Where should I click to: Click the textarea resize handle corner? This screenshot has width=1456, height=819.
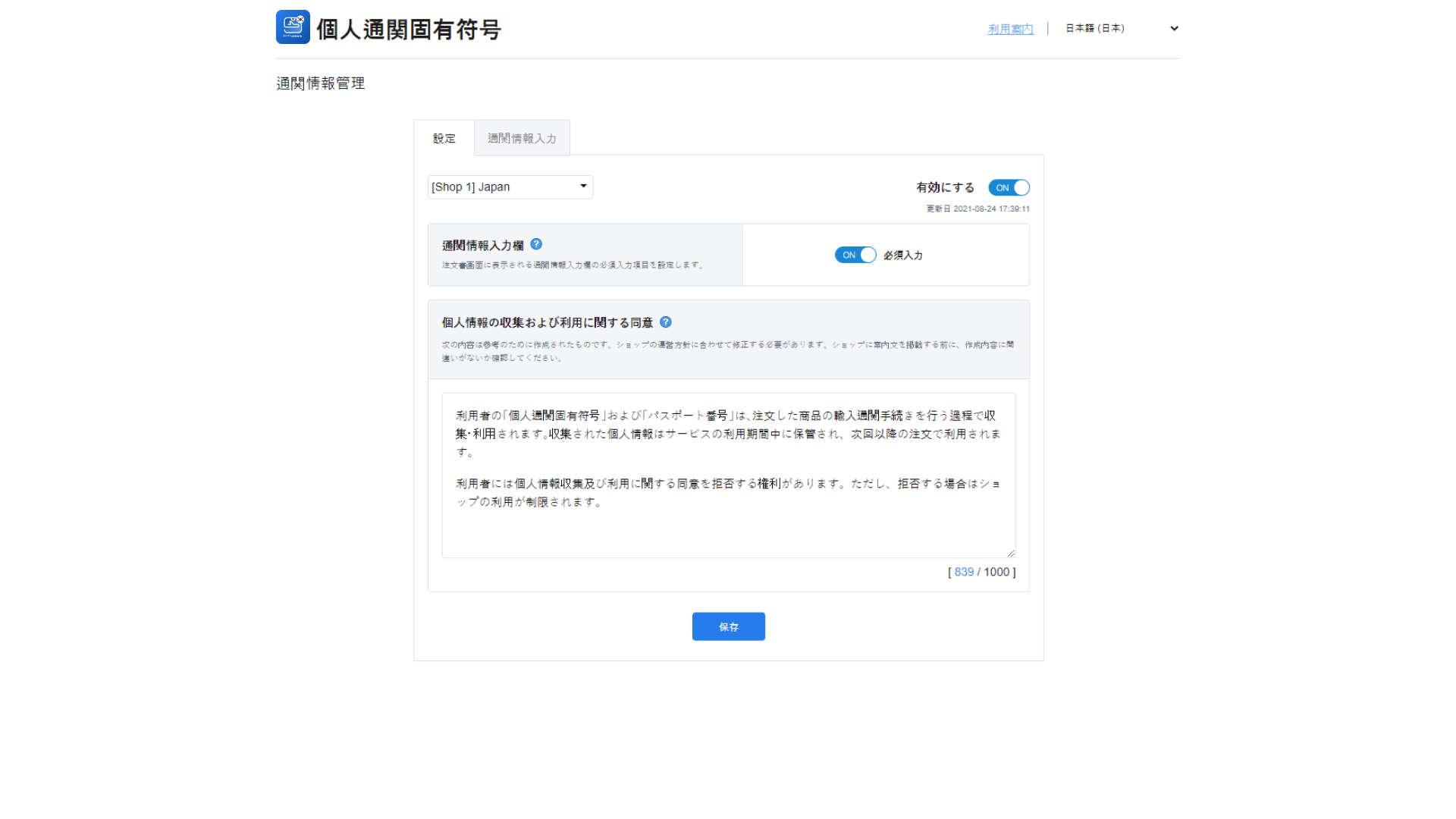click(1010, 553)
